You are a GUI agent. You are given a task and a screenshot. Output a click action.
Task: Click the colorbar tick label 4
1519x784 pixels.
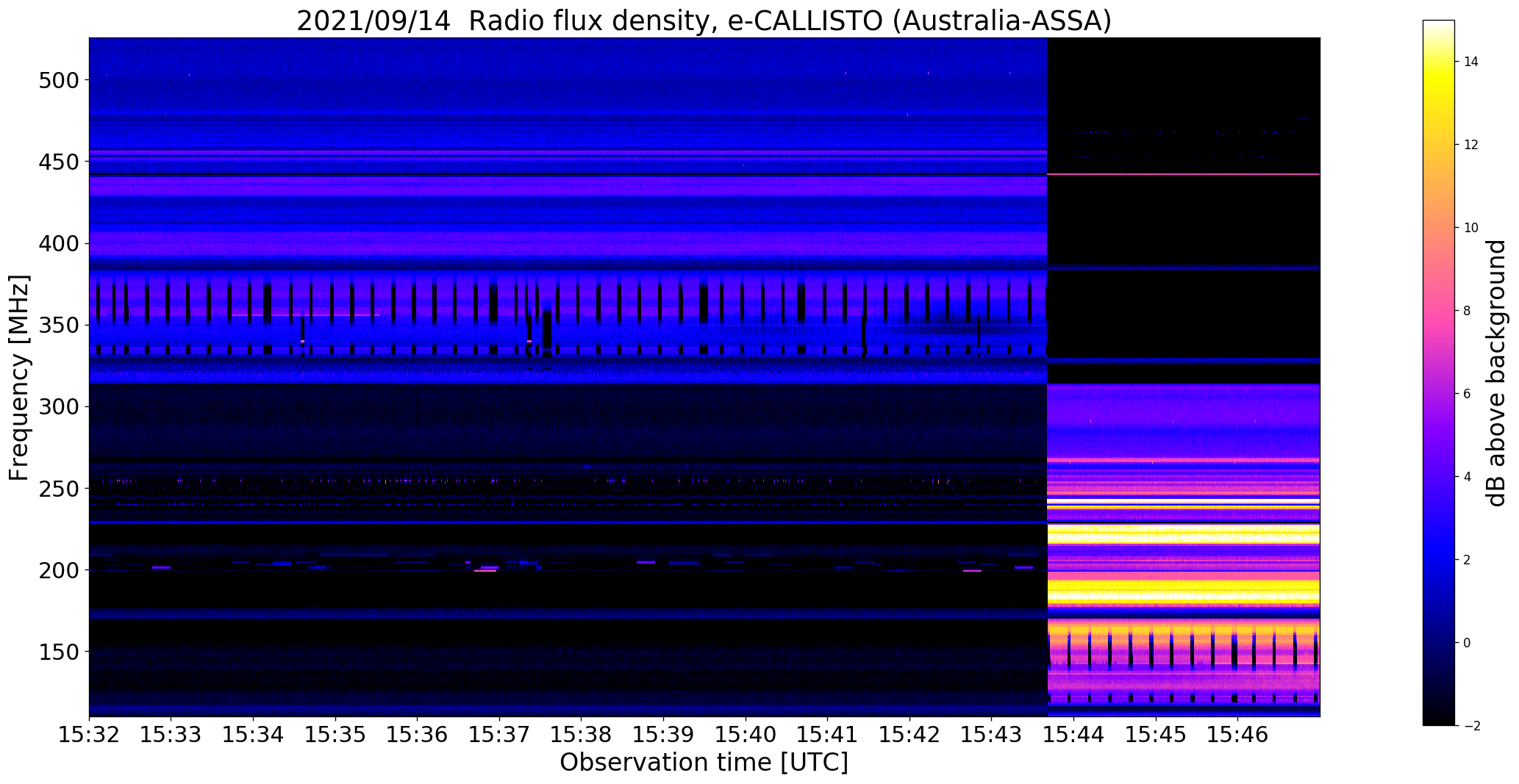tap(1468, 477)
